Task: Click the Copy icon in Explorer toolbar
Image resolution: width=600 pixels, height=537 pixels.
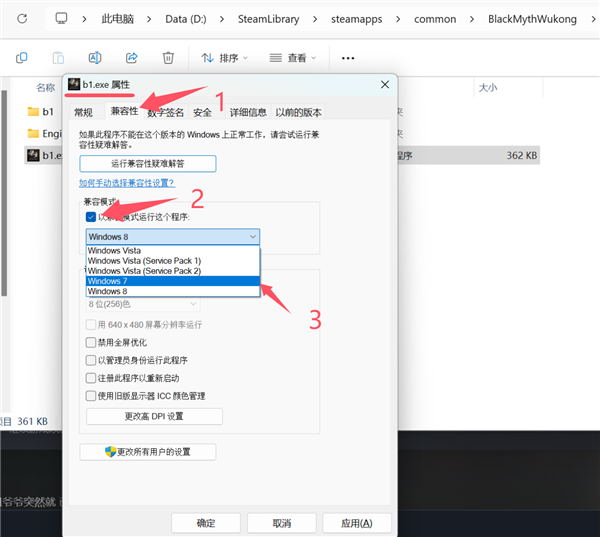Action: pyautogui.click(x=22, y=58)
